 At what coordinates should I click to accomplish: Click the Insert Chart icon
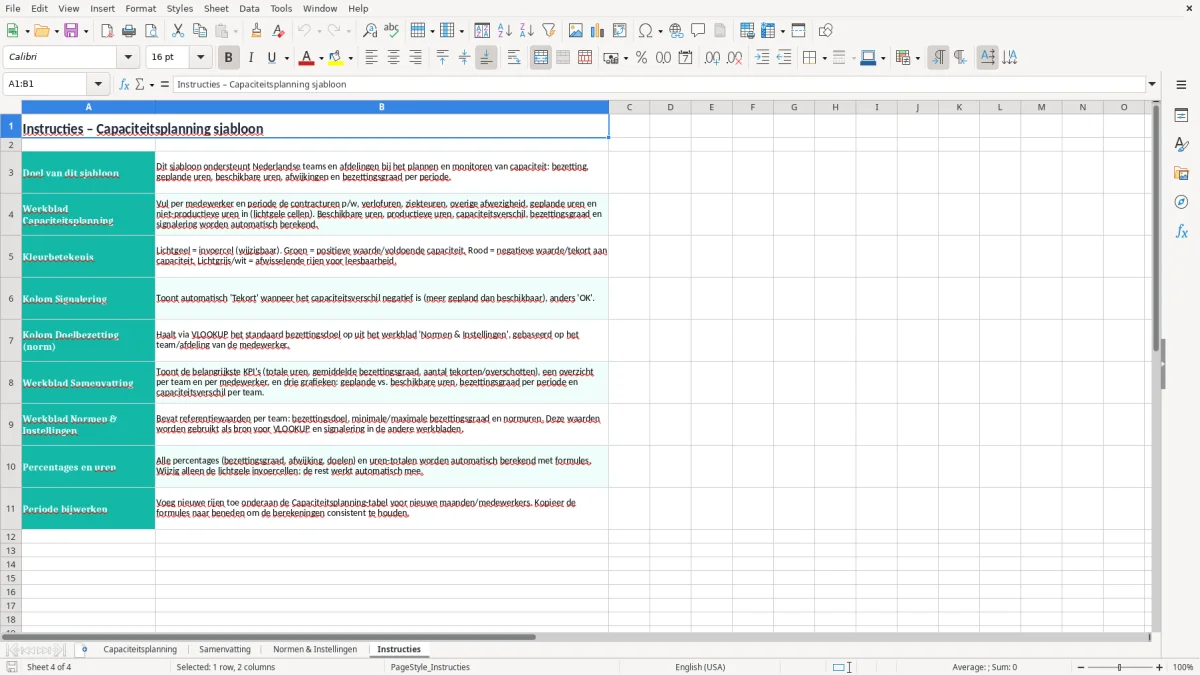[598, 31]
